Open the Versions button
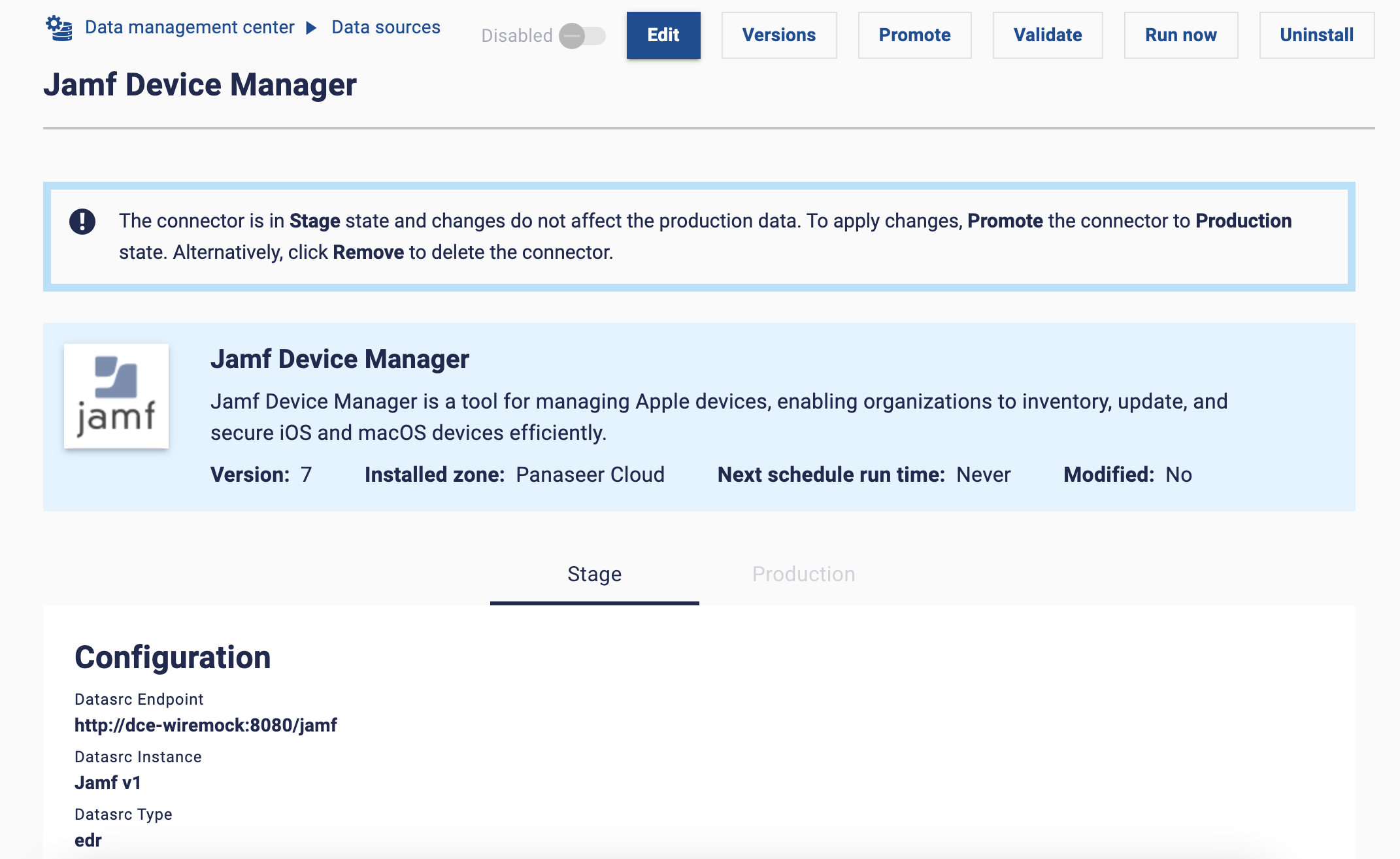The height and width of the screenshot is (859, 1400). (x=779, y=35)
